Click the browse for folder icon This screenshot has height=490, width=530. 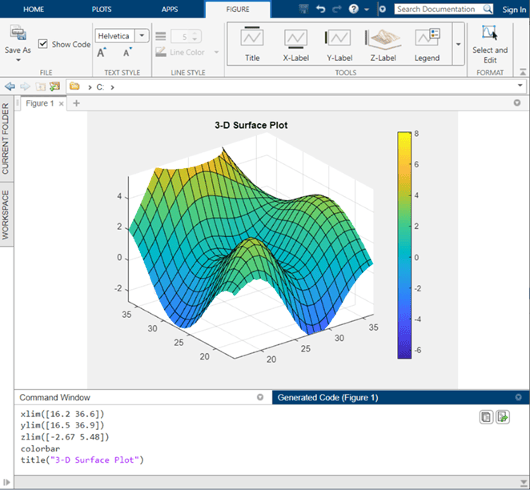[x=54, y=87]
